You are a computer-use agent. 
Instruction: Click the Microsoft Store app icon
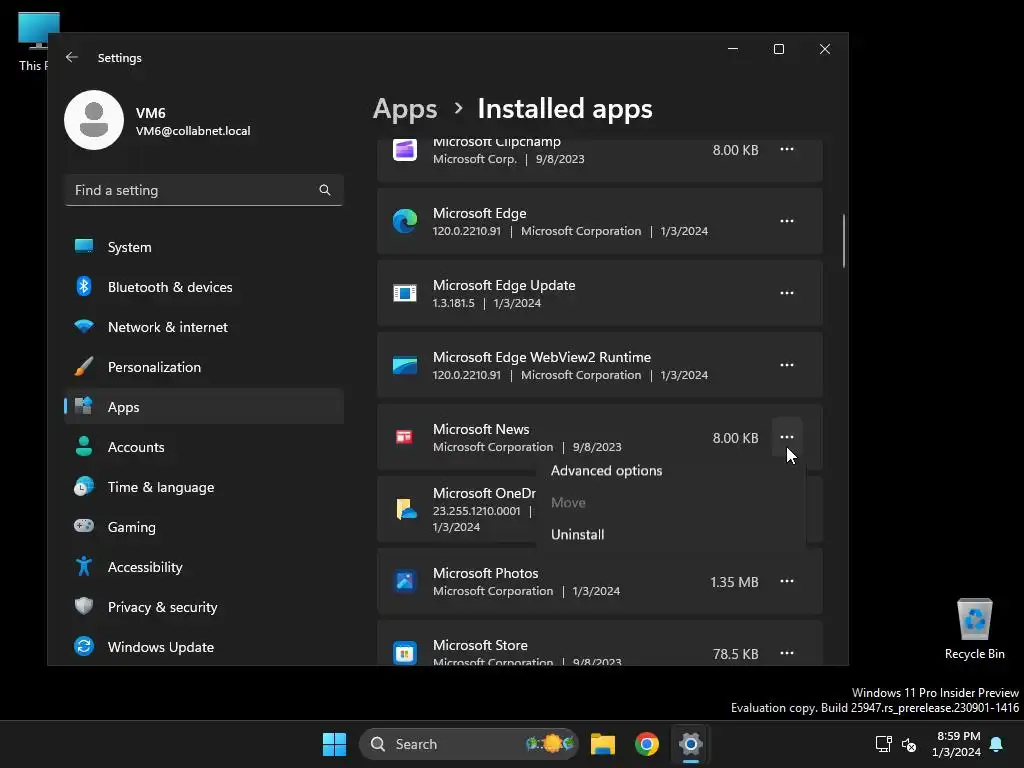point(405,653)
